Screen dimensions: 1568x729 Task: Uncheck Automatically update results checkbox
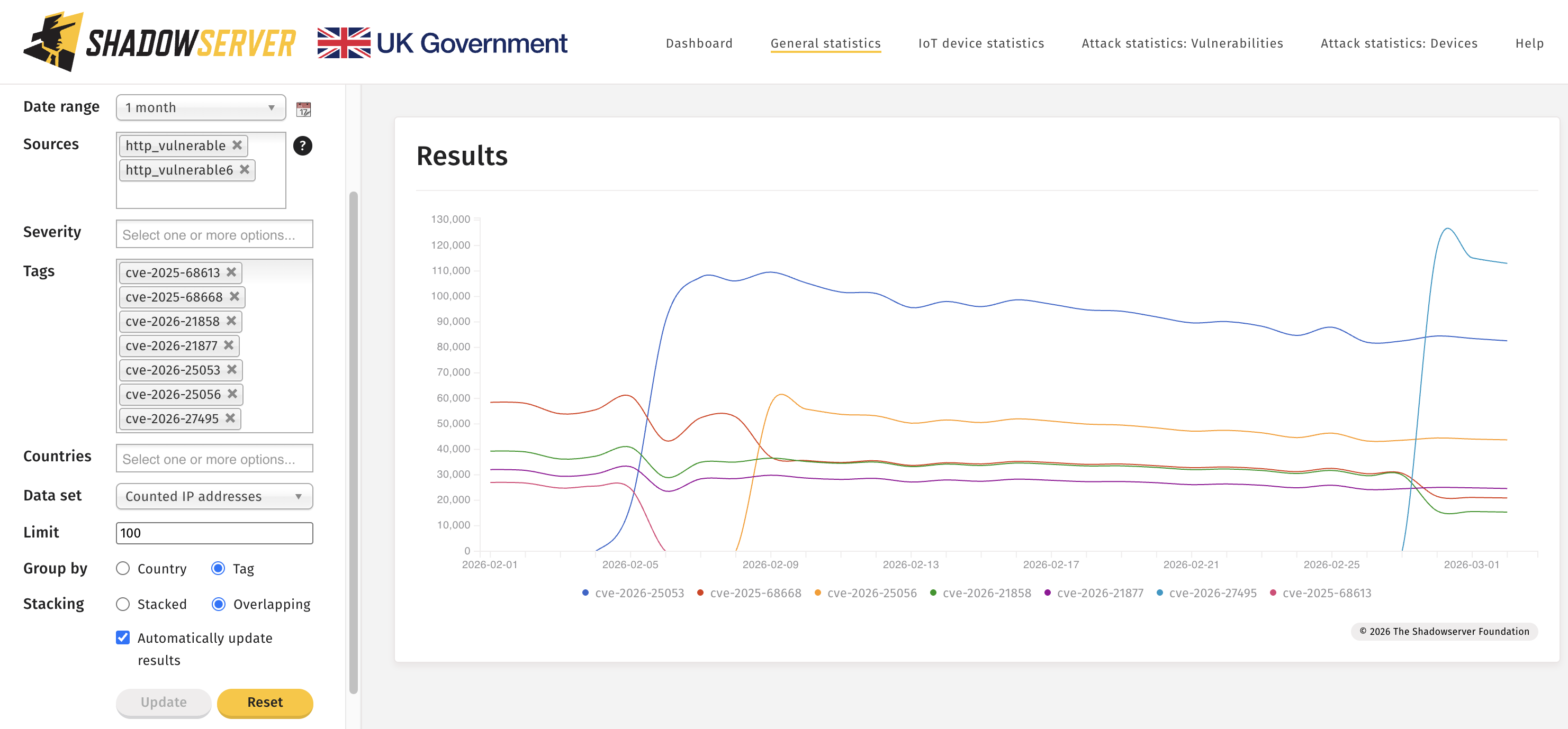[123, 637]
